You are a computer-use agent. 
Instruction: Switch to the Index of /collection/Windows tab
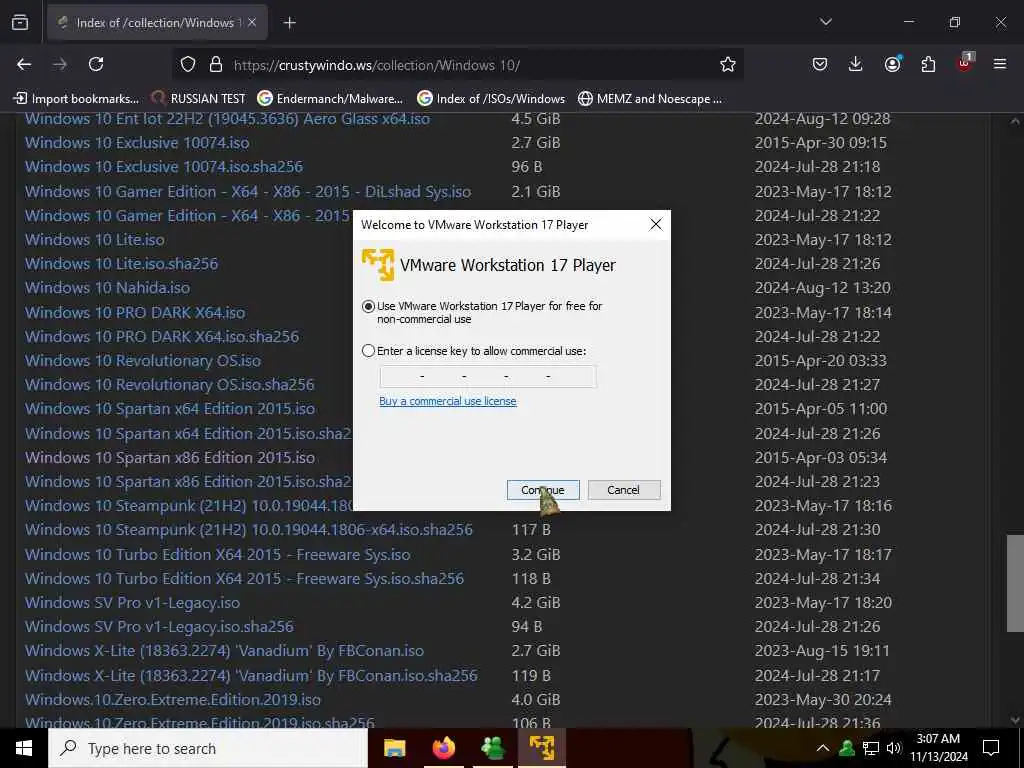click(x=157, y=23)
